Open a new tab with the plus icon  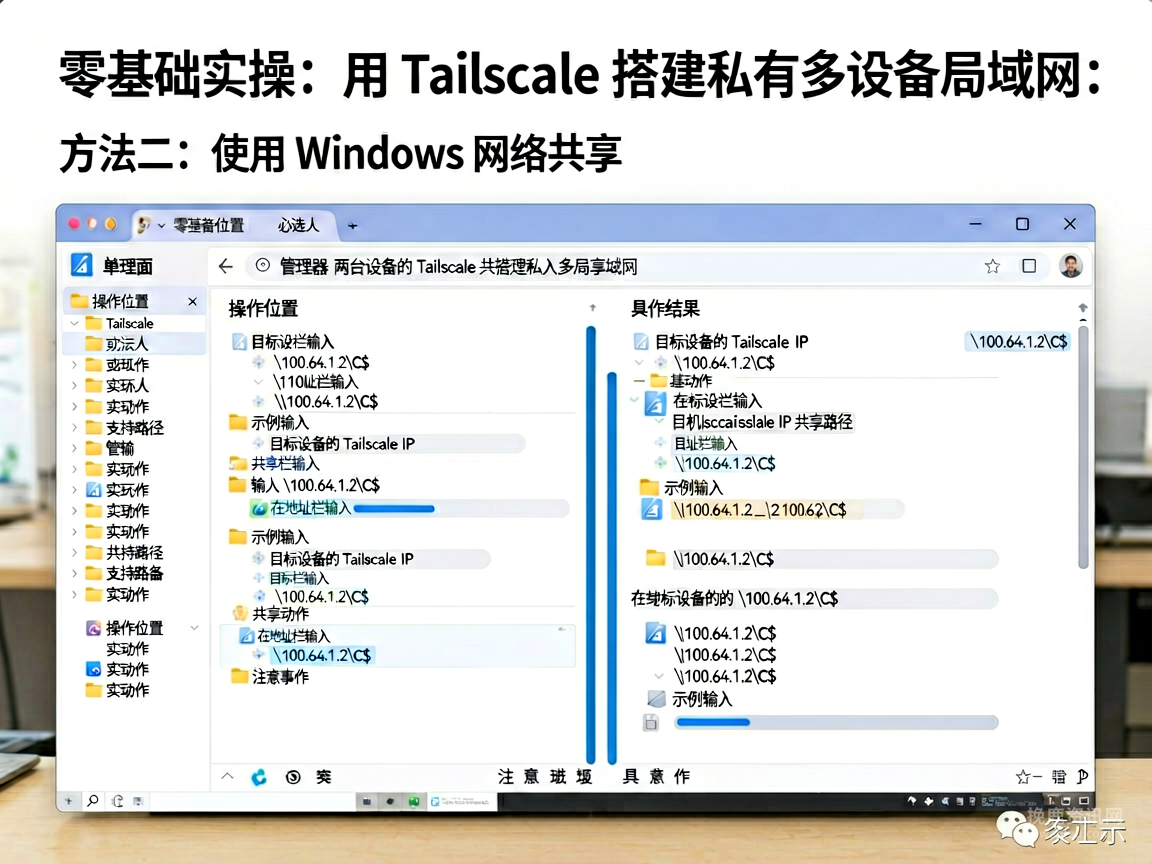(x=353, y=226)
